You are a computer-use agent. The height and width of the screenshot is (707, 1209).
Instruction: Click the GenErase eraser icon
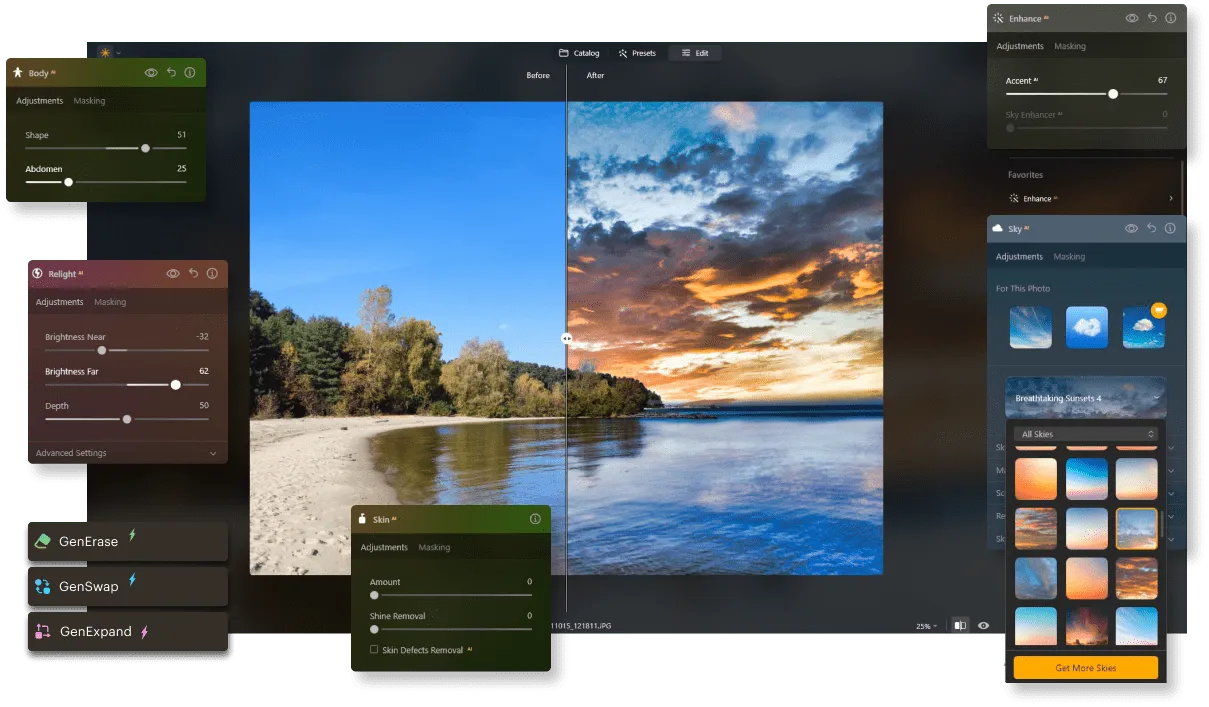pyautogui.click(x=42, y=541)
